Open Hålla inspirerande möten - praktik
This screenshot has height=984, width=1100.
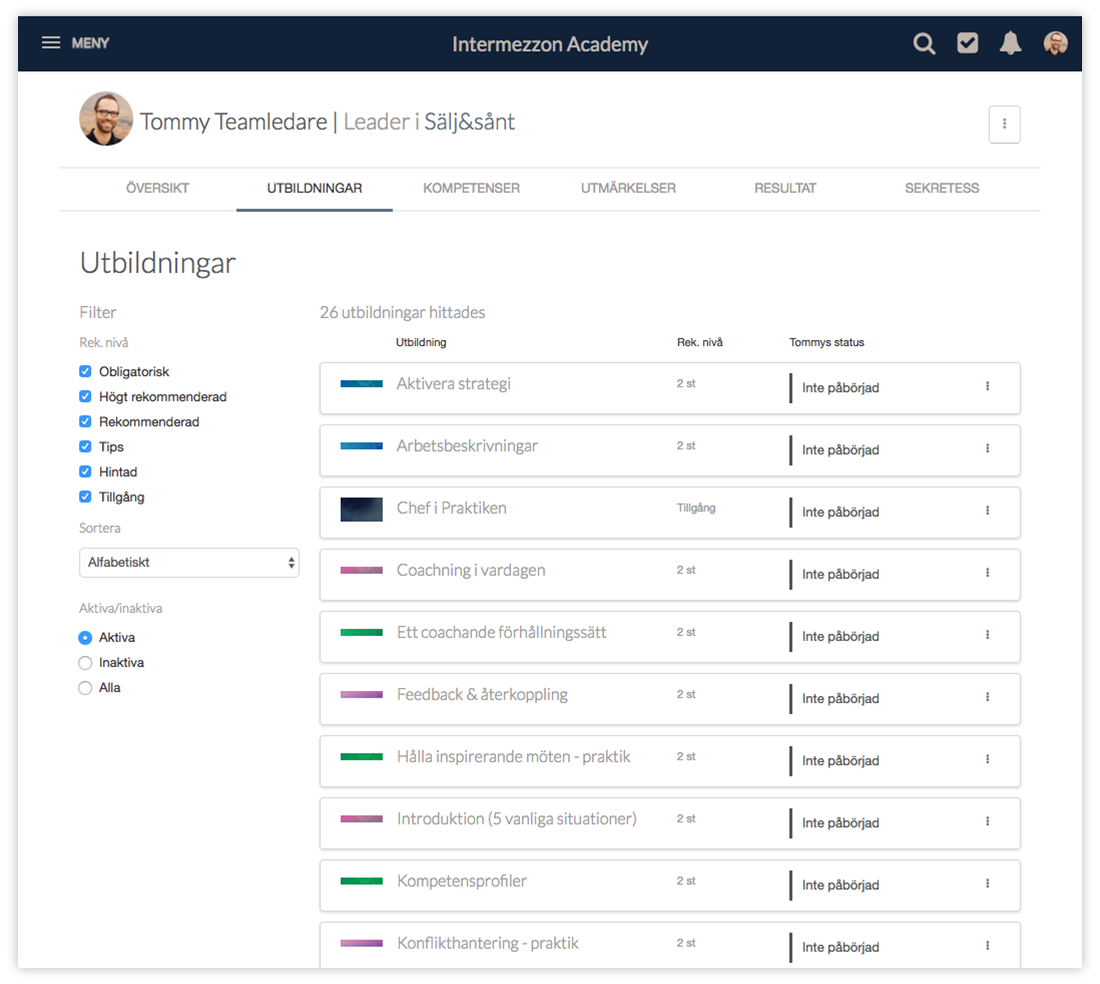[x=514, y=757]
